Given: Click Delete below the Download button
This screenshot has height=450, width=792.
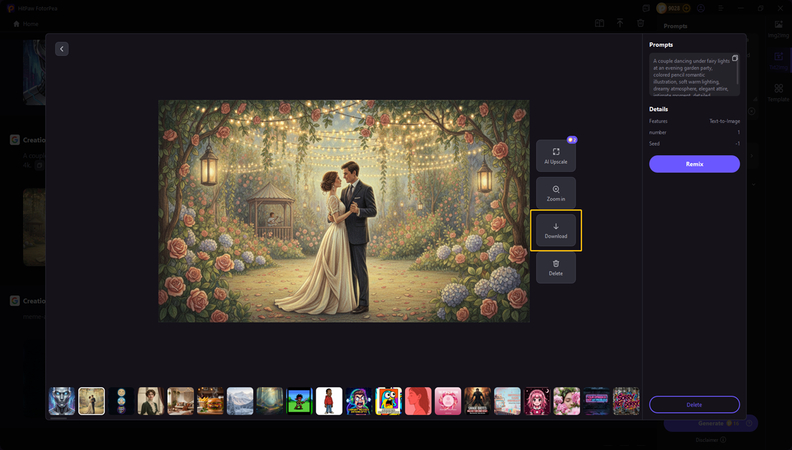Looking at the screenshot, I should tap(556, 267).
